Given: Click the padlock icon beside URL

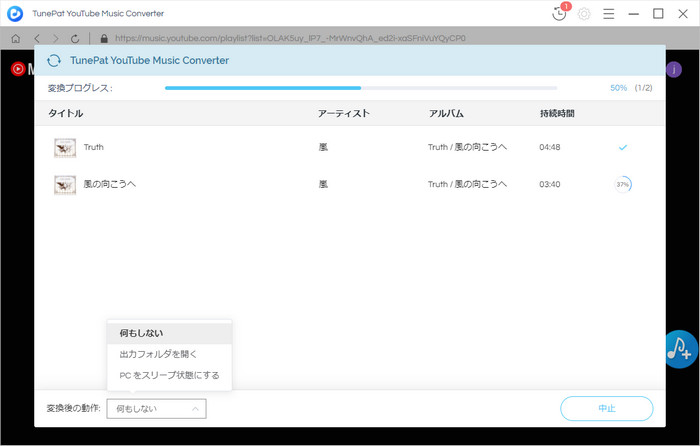Looking at the screenshot, I should point(104,39).
